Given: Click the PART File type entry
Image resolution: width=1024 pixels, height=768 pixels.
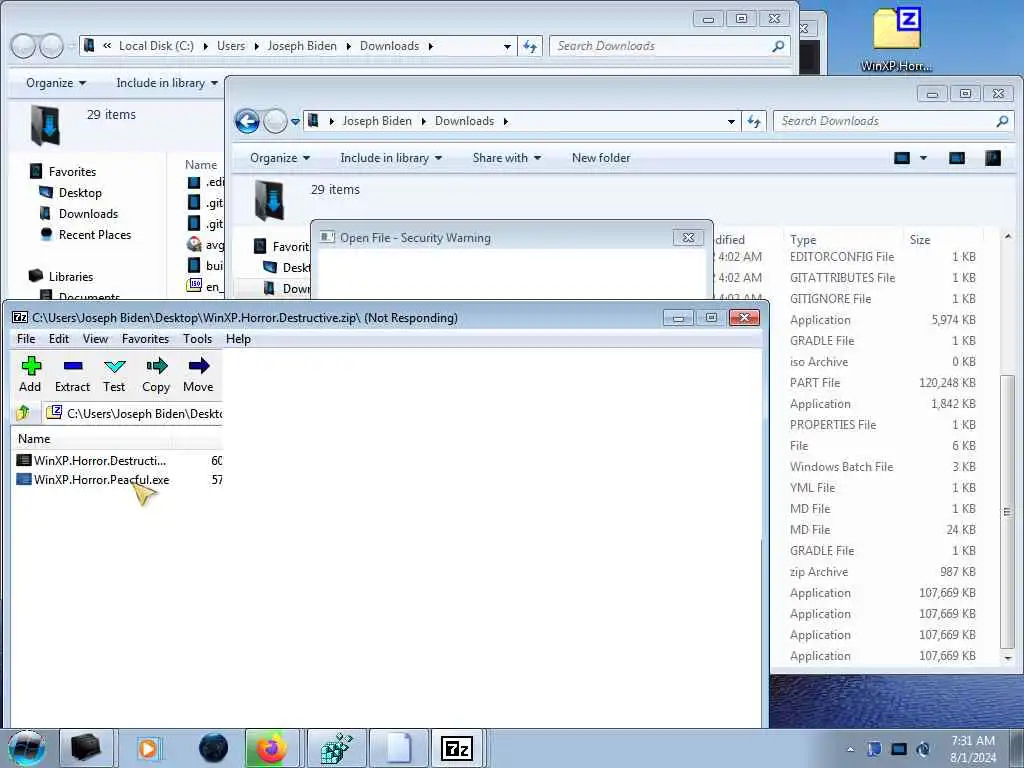Looking at the screenshot, I should click(x=814, y=383).
